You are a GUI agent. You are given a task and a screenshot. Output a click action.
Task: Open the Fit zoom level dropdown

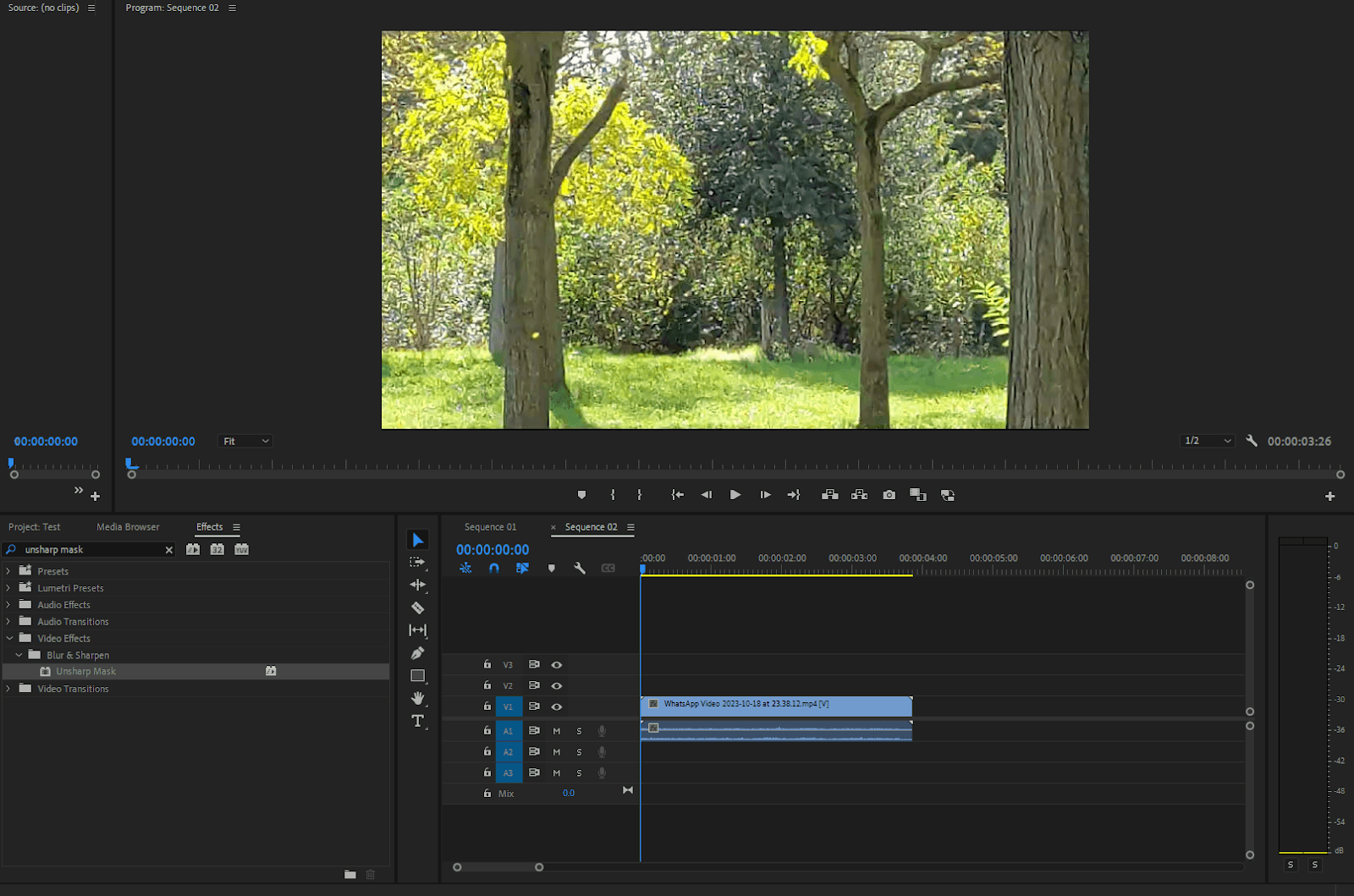click(245, 441)
